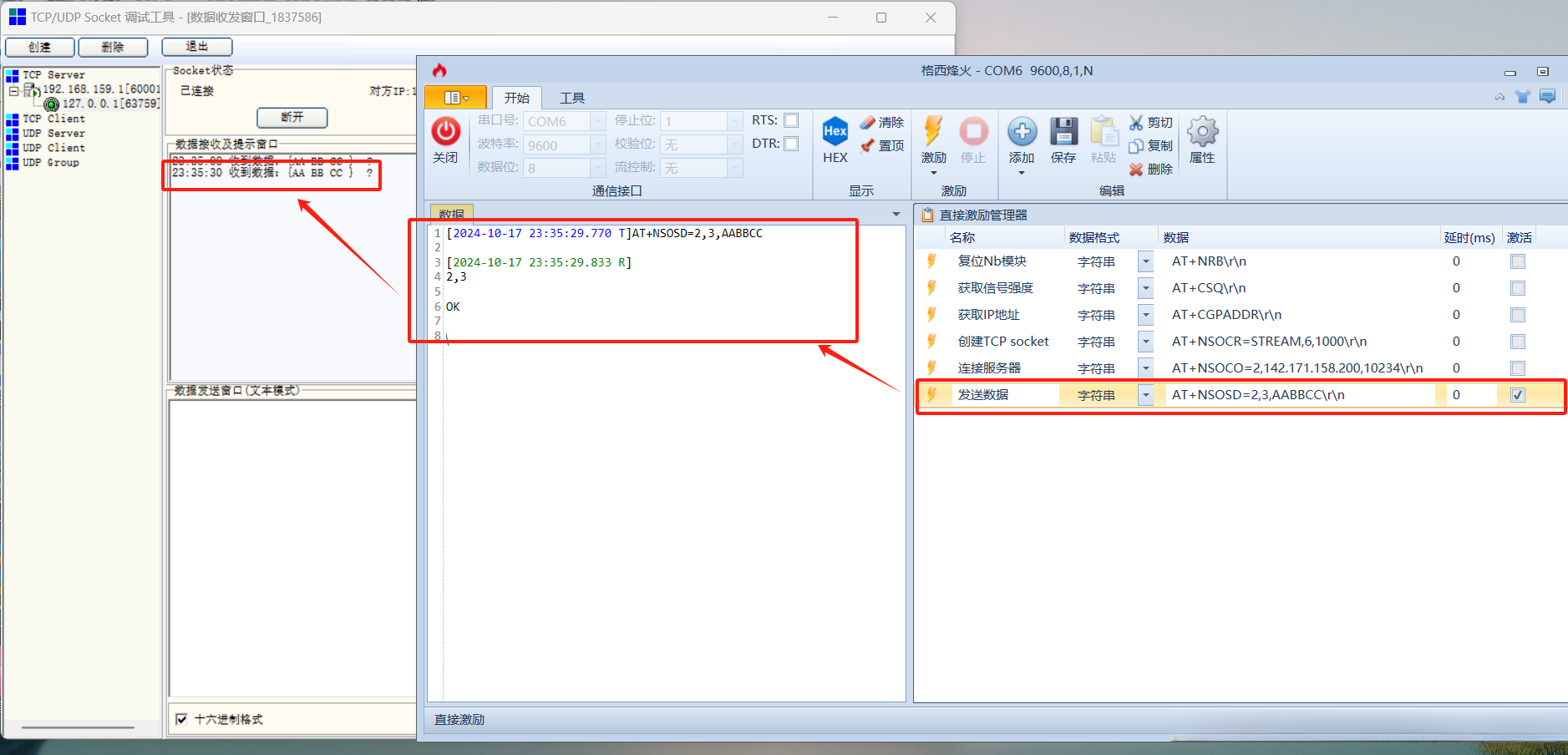Click the 创建 button in the socket tool
The height and width of the screenshot is (755, 1568).
pos(39,47)
